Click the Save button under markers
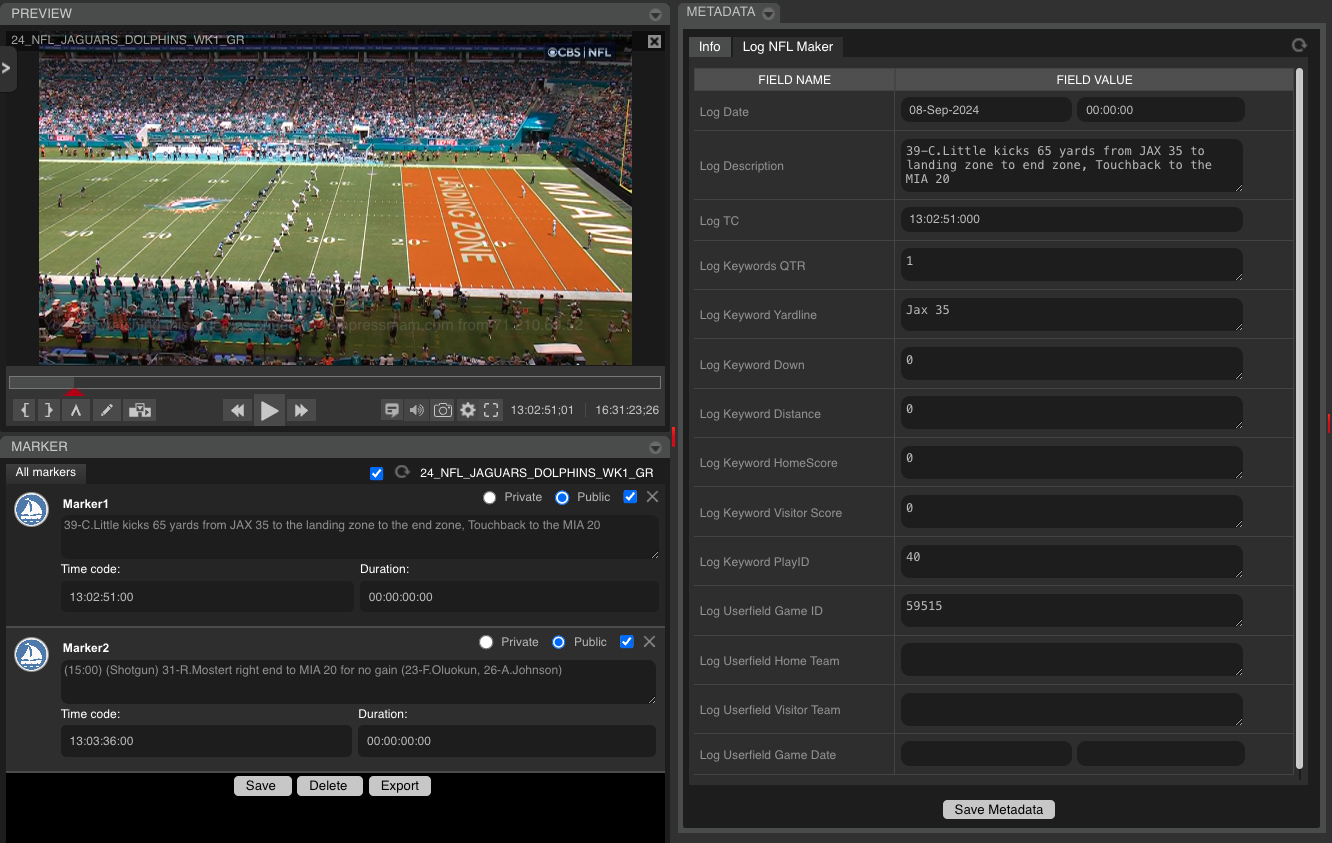 click(261, 786)
